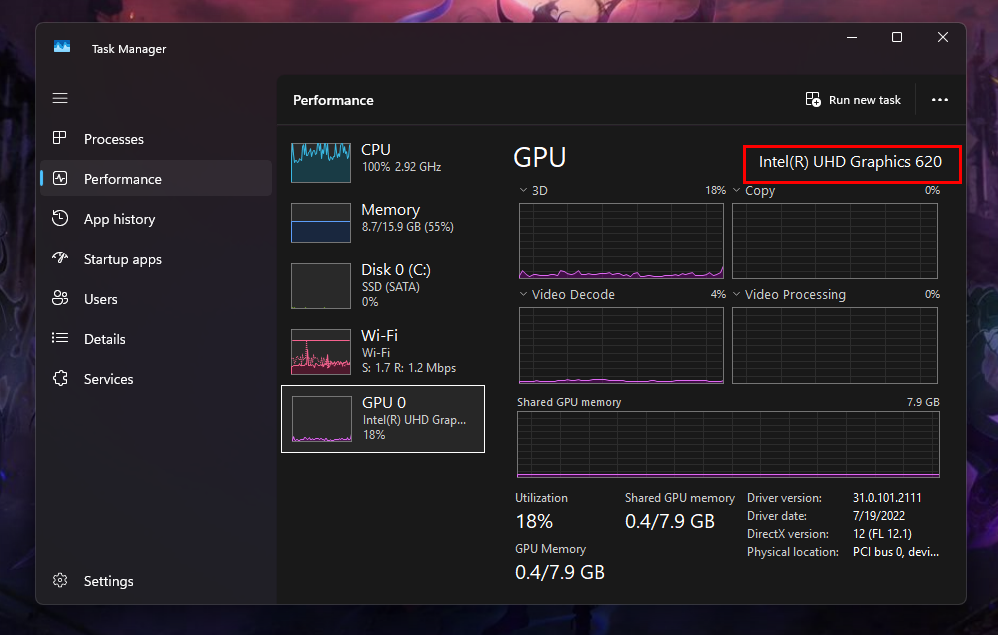Click the S: 1.7 R: 1.2 Mbps text

tap(409, 368)
